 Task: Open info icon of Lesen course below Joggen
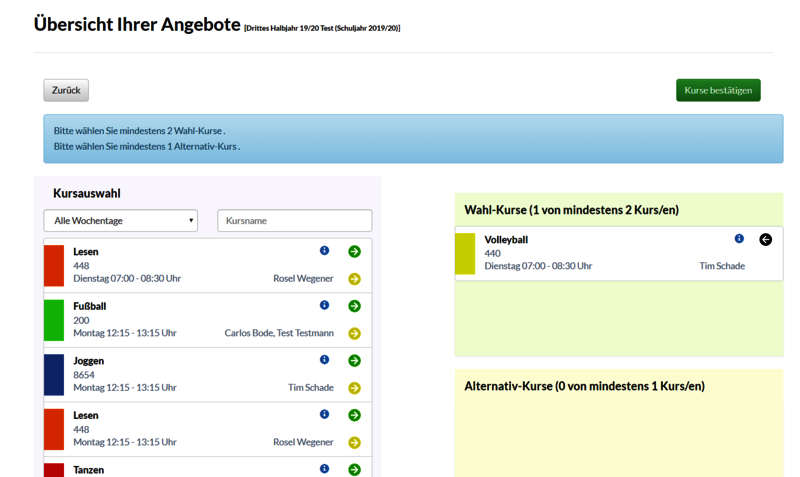(324, 414)
